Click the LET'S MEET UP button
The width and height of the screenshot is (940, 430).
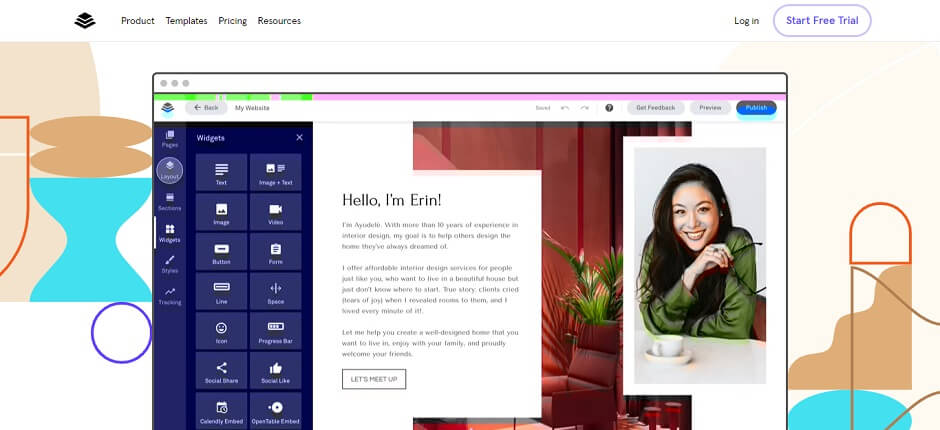point(374,379)
